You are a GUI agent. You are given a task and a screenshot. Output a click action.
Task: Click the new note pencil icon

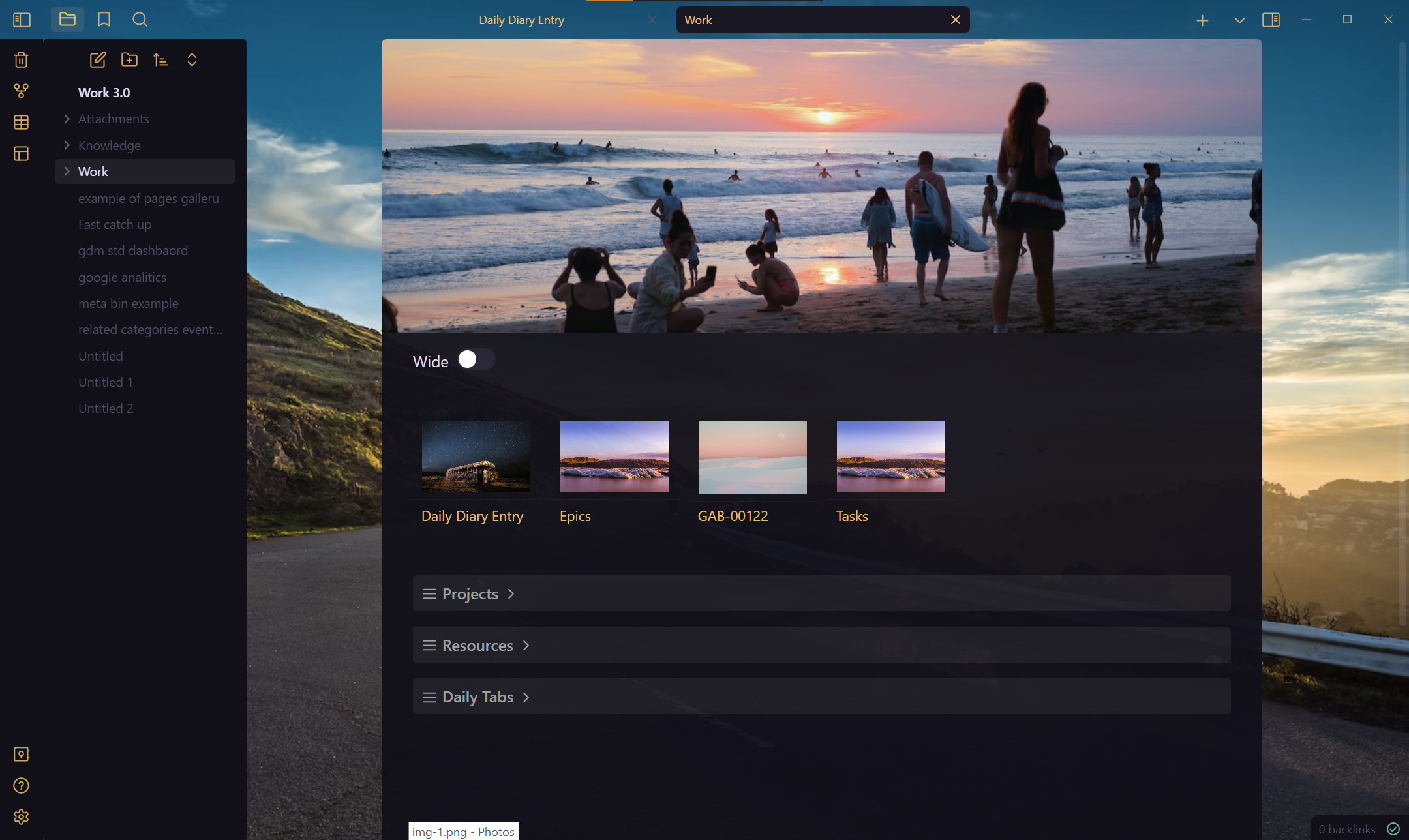98,60
